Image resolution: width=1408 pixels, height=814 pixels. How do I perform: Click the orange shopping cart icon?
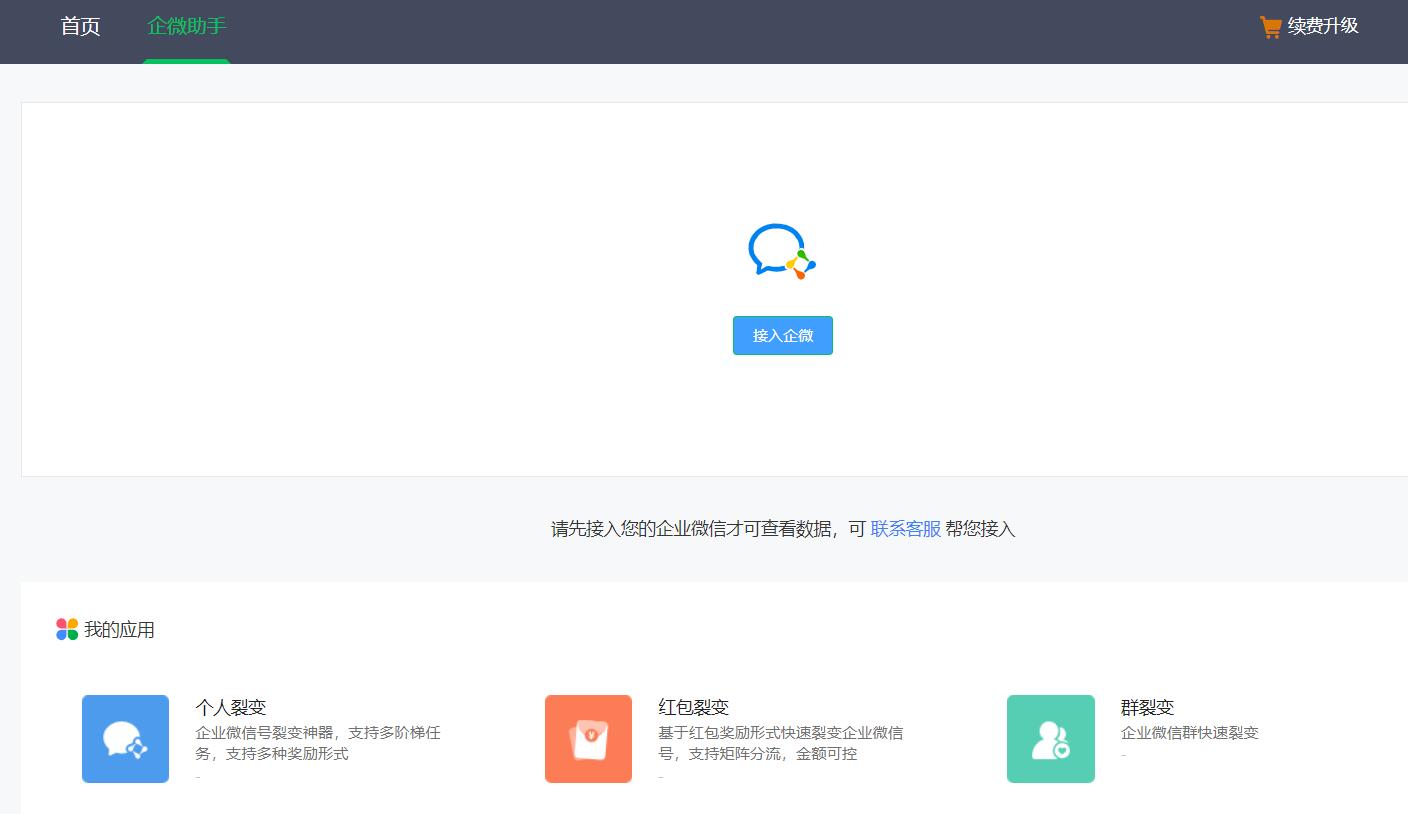point(1270,27)
